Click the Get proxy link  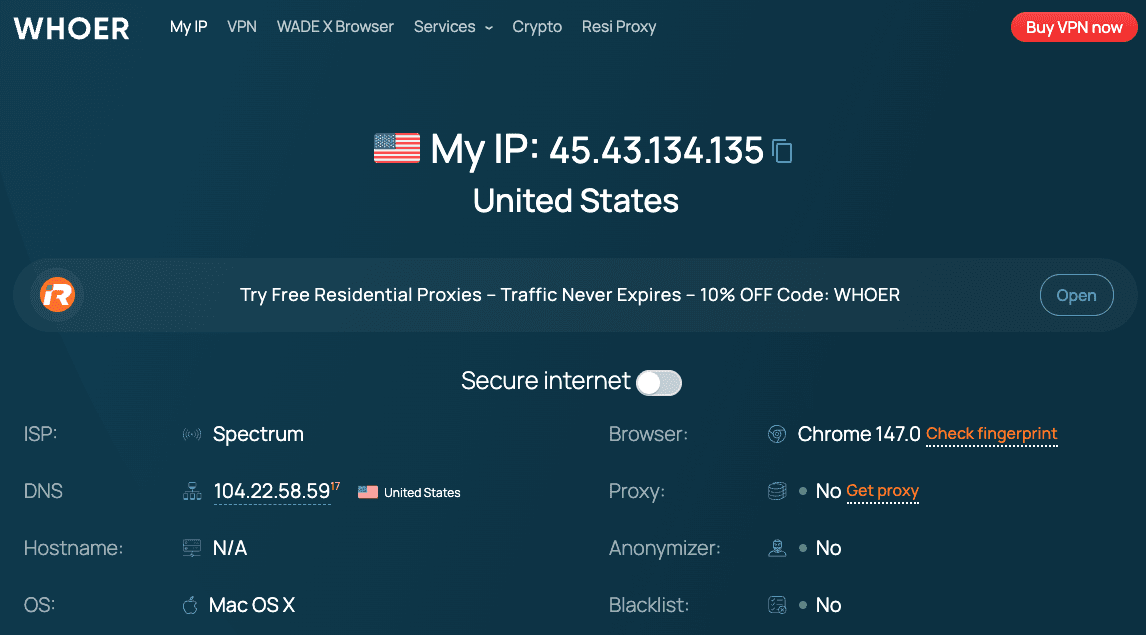[883, 491]
